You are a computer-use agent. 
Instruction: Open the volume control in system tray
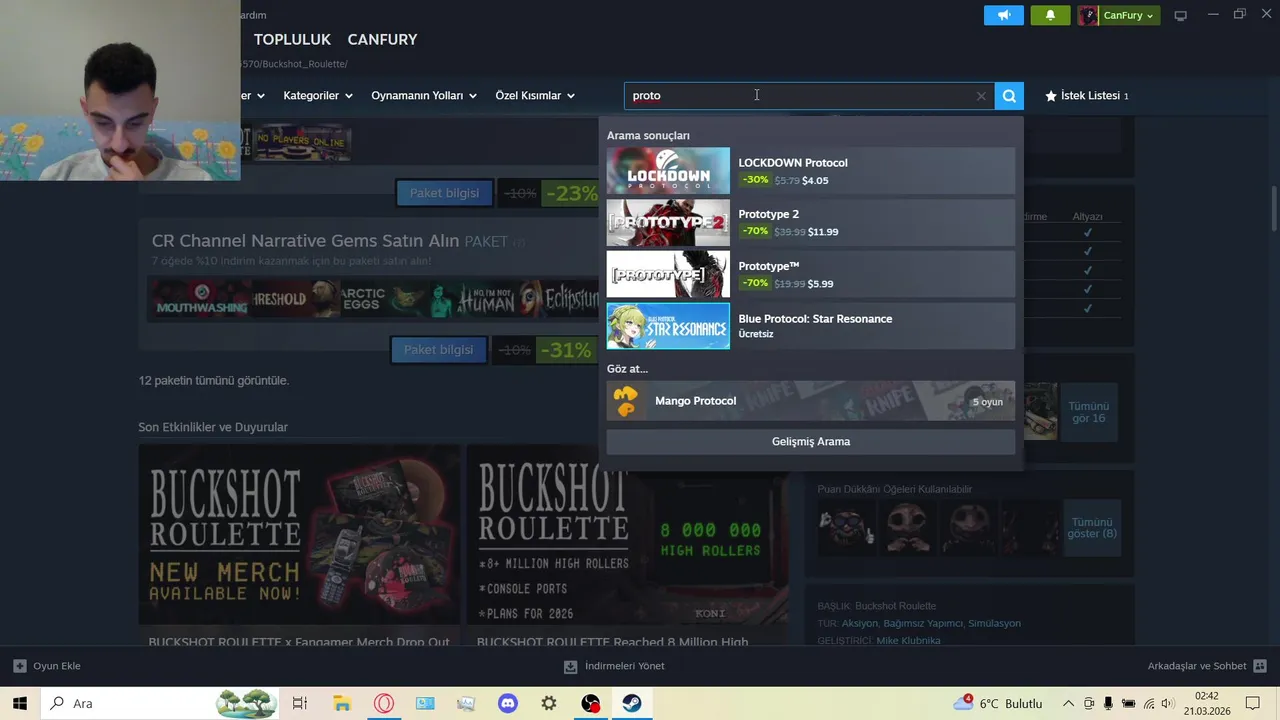[1169, 704]
